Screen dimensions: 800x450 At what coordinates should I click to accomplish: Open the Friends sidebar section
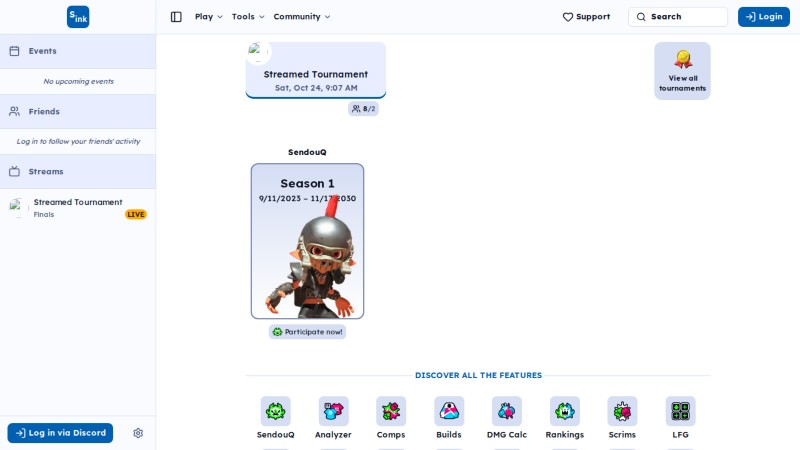(x=78, y=111)
